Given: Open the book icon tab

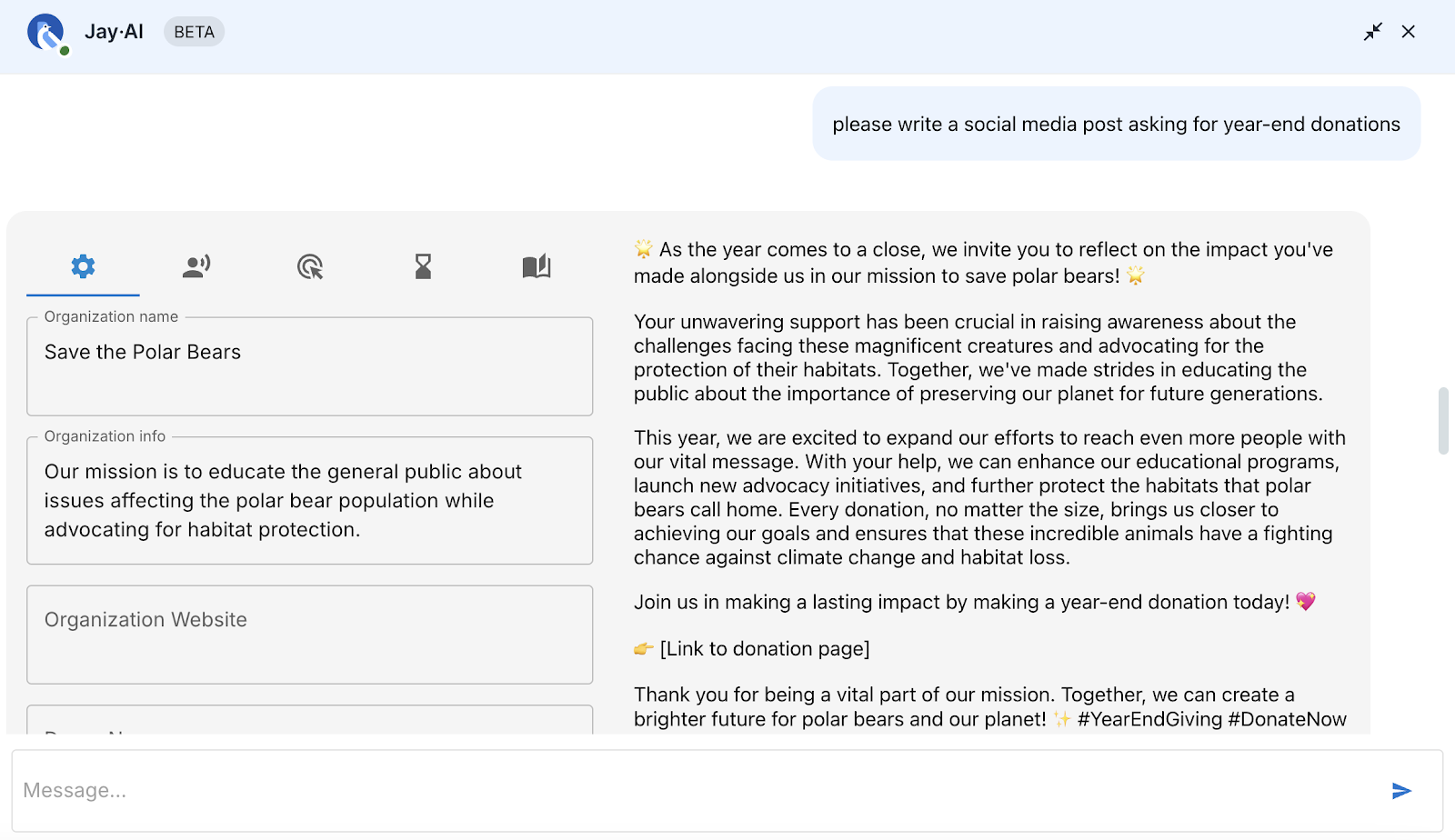Looking at the screenshot, I should click(x=537, y=266).
